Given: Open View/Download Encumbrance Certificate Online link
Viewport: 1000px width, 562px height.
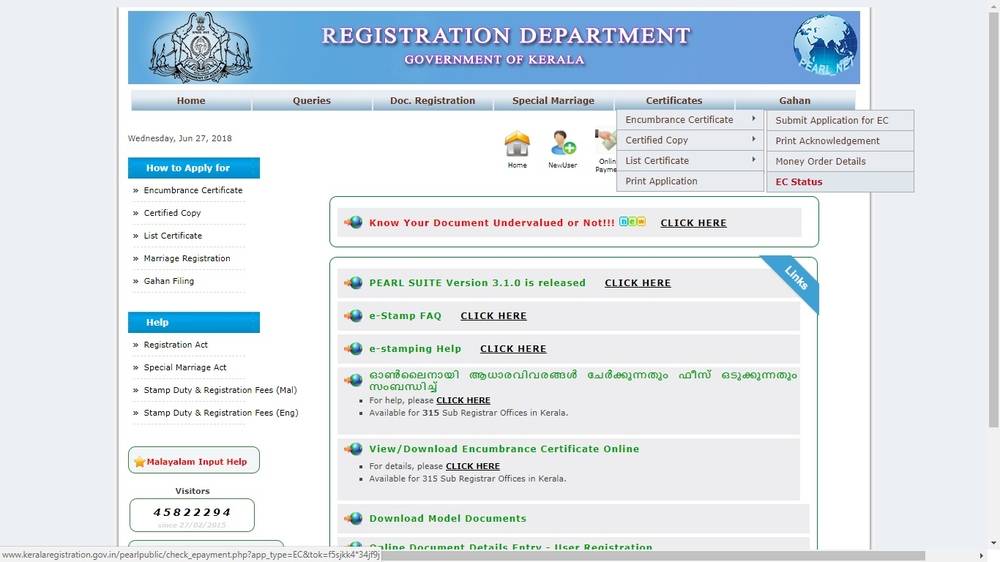Looking at the screenshot, I should 504,449.
